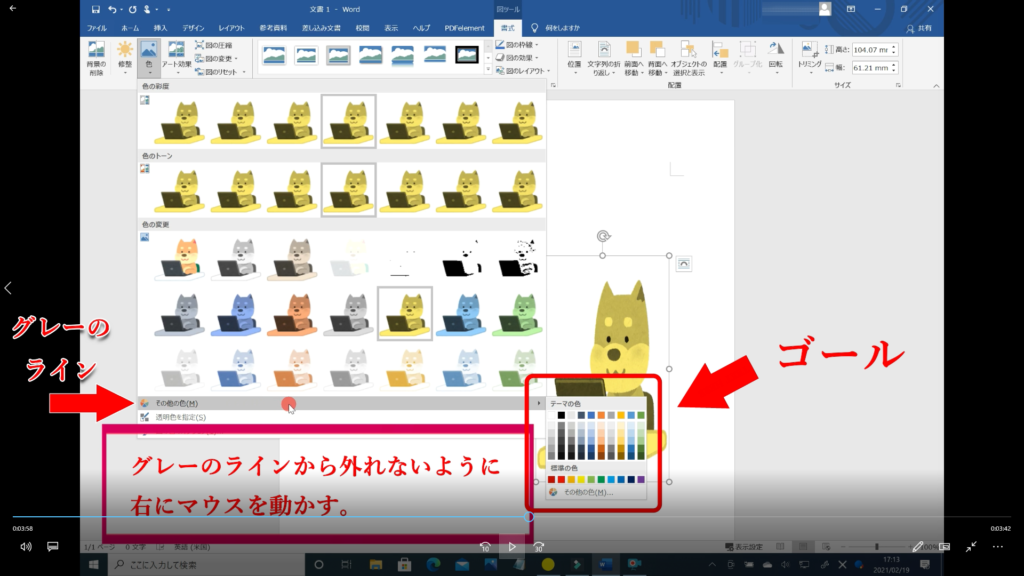This screenshot has width=1024, height=576.
Task: Mute the video with the speaker icon
Action: [x=26, y=547]
